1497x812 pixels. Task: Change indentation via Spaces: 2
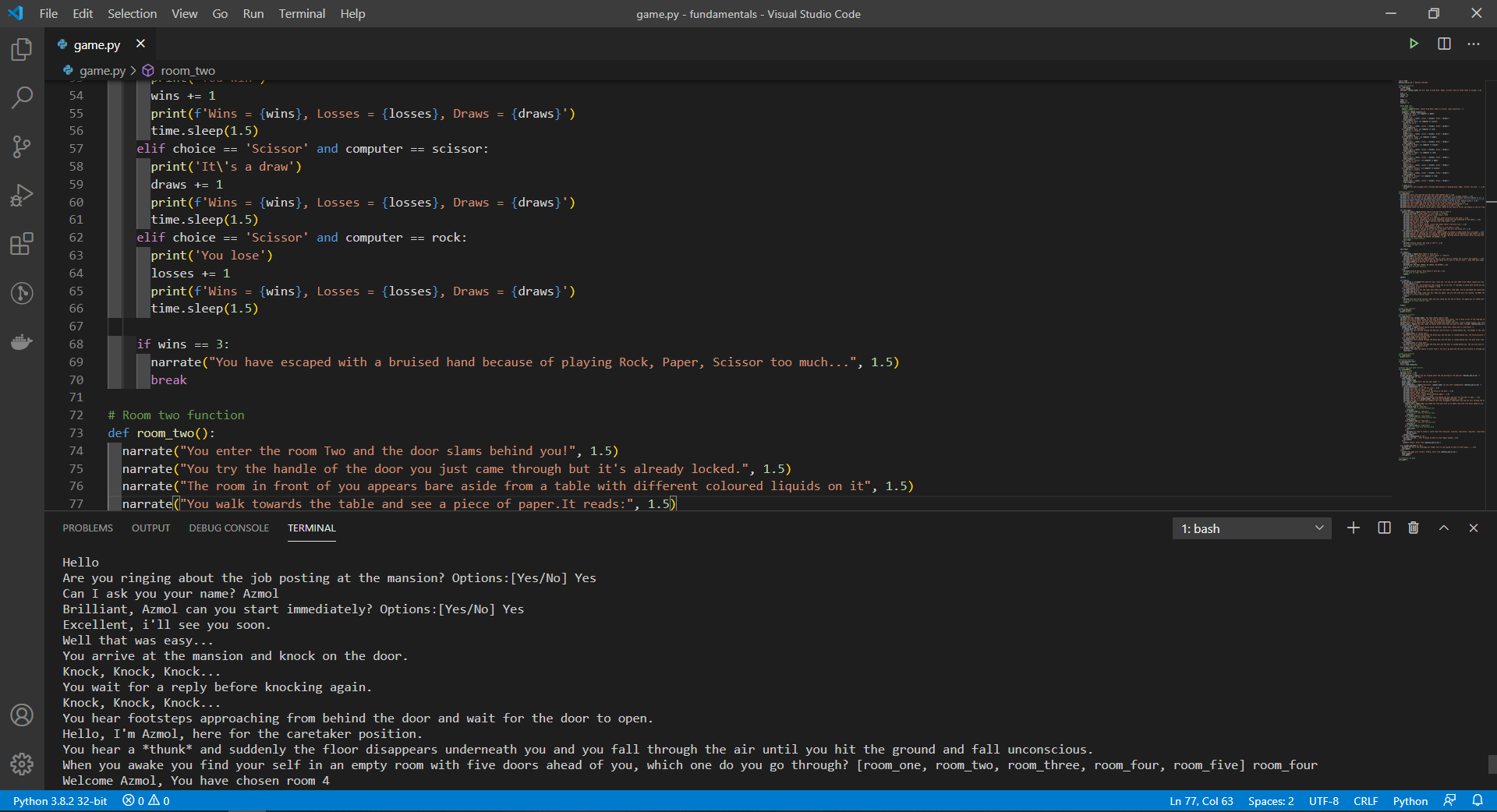click(1270, 801)
